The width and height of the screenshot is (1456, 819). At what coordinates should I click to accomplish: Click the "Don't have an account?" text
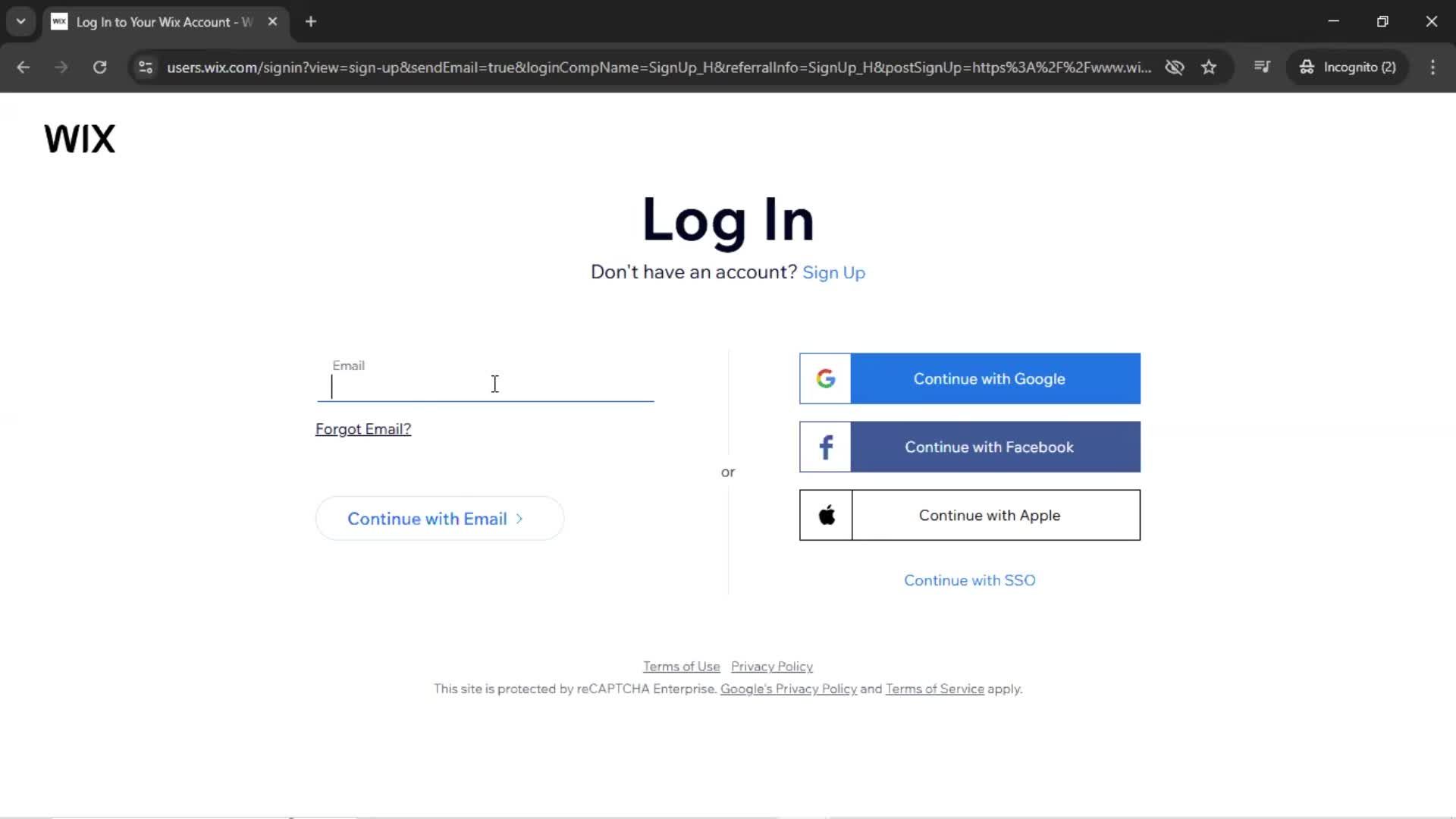(x=694, y=272)
